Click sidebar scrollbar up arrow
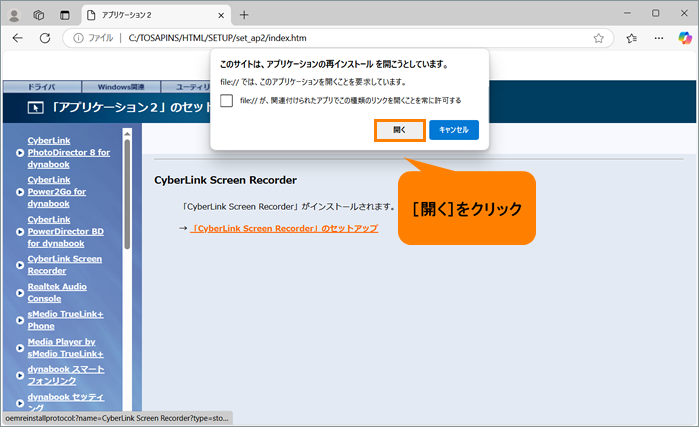Viewport: 699px width, 427px height. coord(127,133)
